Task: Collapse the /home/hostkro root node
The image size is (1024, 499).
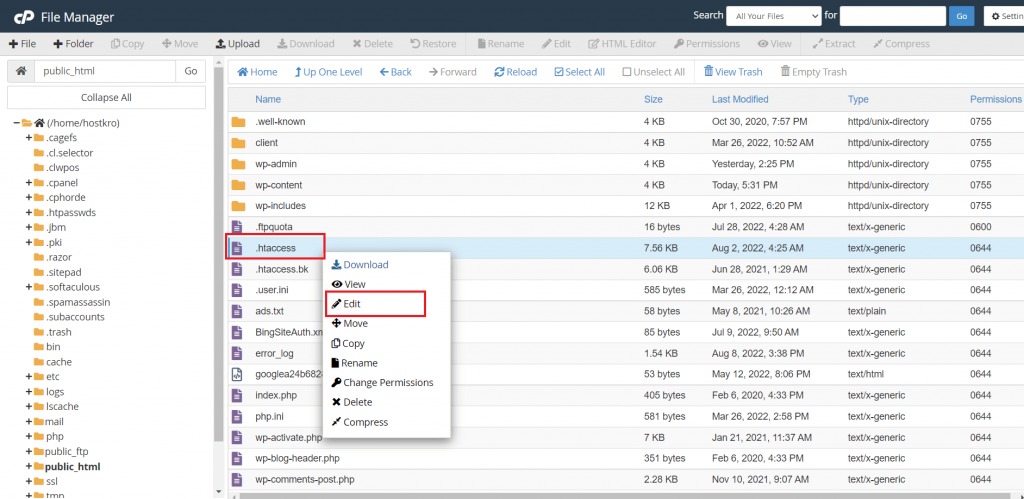Action: [x=16, y=123]
